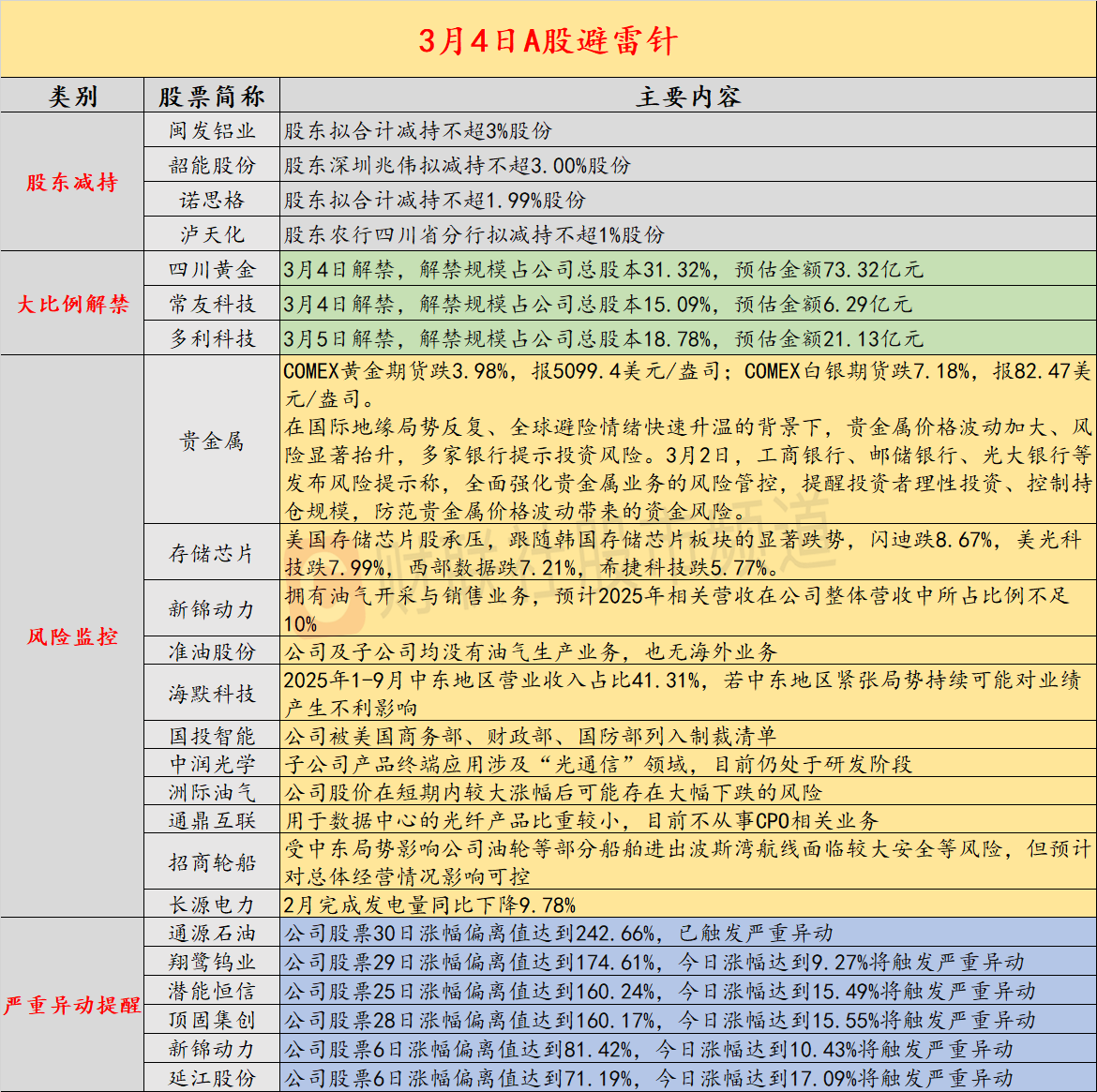Select stock name 长源电力

[x=212, y=905]
